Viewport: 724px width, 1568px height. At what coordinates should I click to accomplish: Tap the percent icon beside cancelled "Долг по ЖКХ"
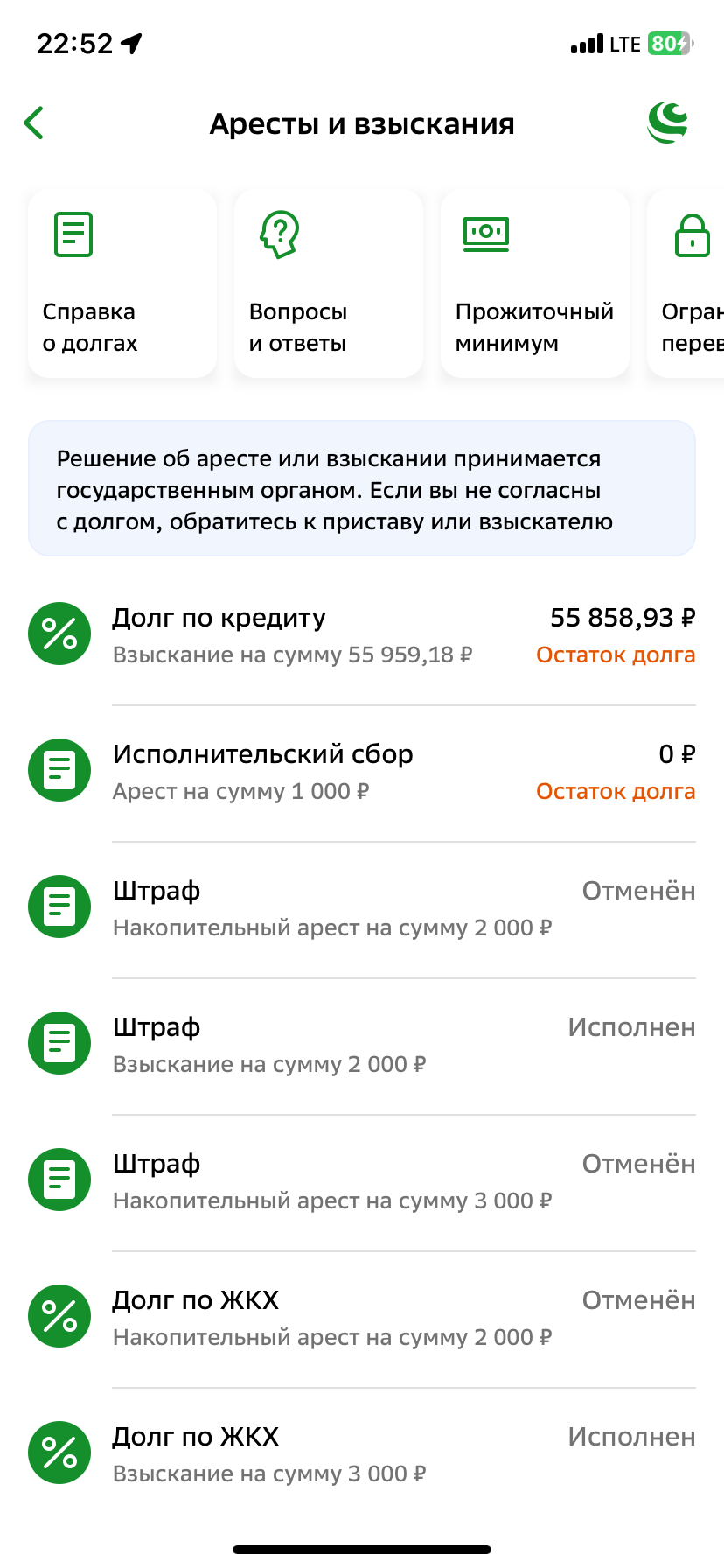(59, 1316)
